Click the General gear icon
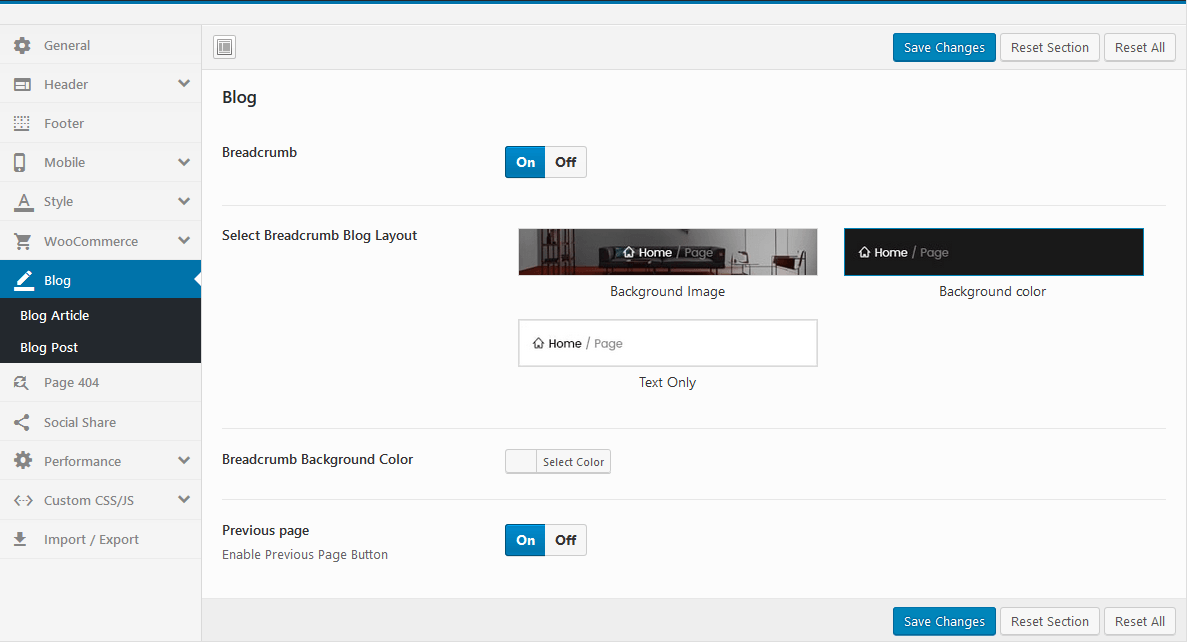The height and width of the screenshot is (642, 1187). click(x=23, y=45)
